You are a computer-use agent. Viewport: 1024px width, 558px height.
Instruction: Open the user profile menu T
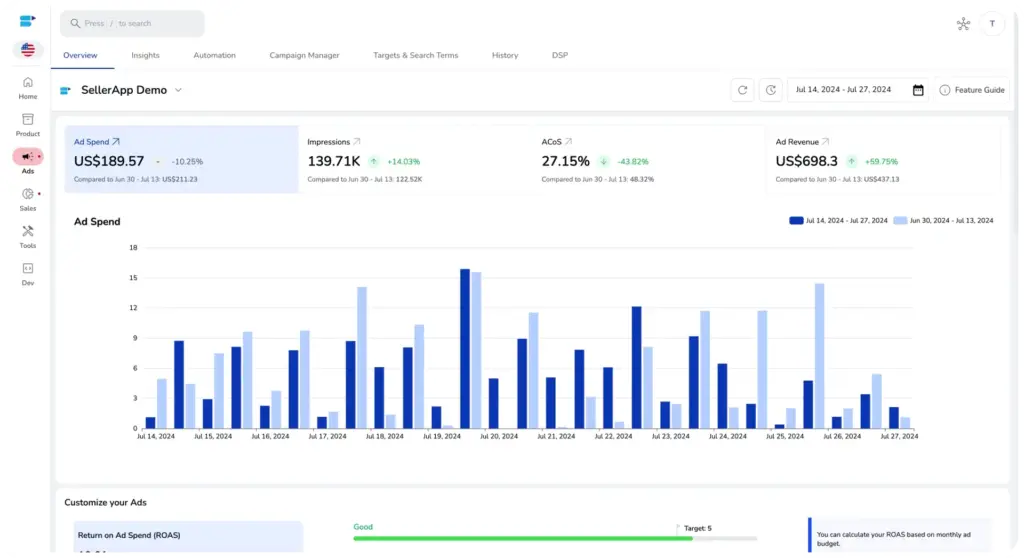point(993,24)
